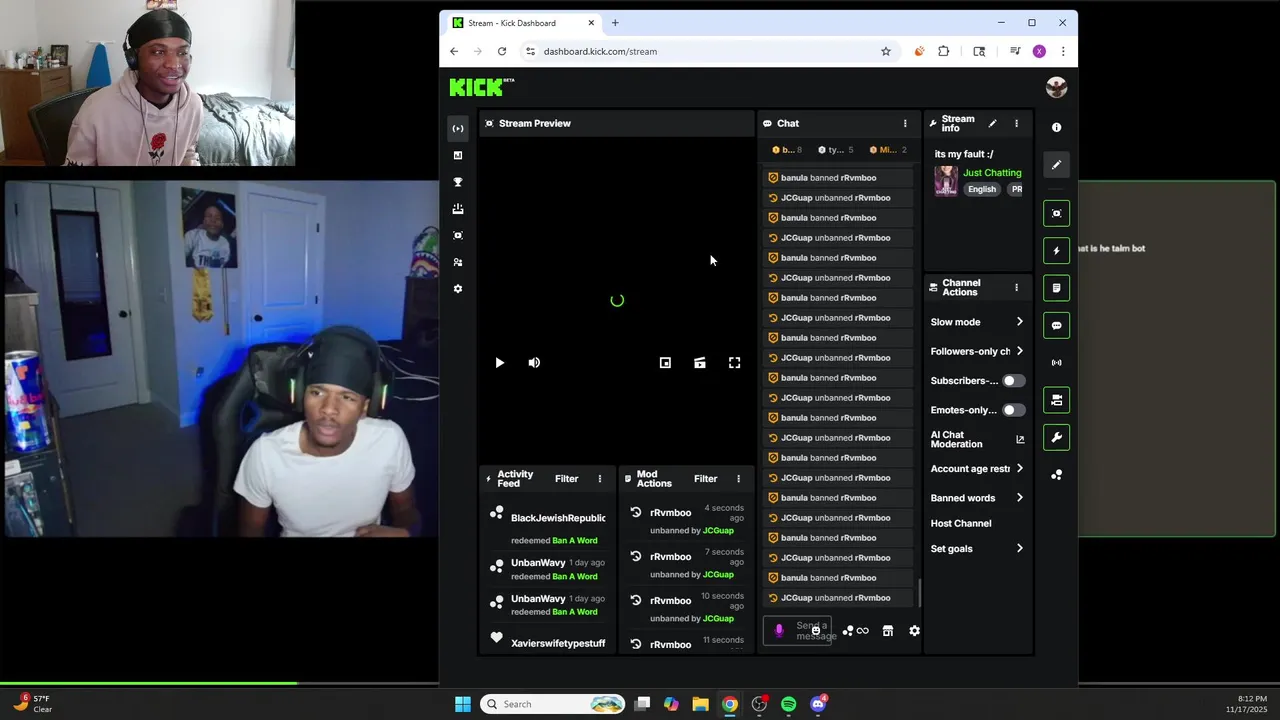Click the English language tag
The image size is (1280, 720).
click(982, 189)
